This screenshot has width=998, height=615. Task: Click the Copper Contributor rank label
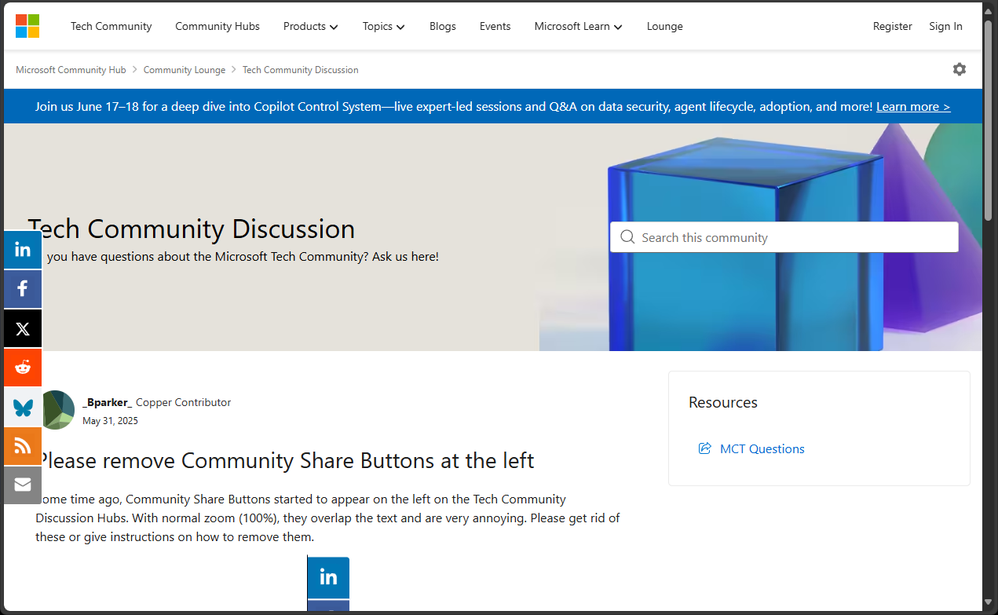pos(183,402)
